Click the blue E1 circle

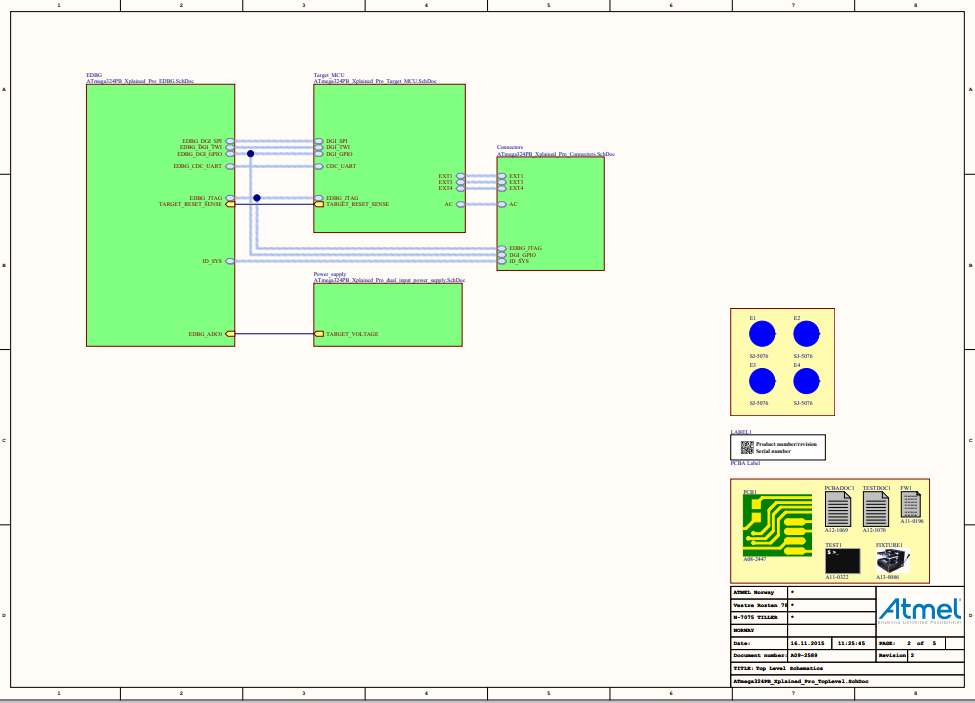[762, 334]
